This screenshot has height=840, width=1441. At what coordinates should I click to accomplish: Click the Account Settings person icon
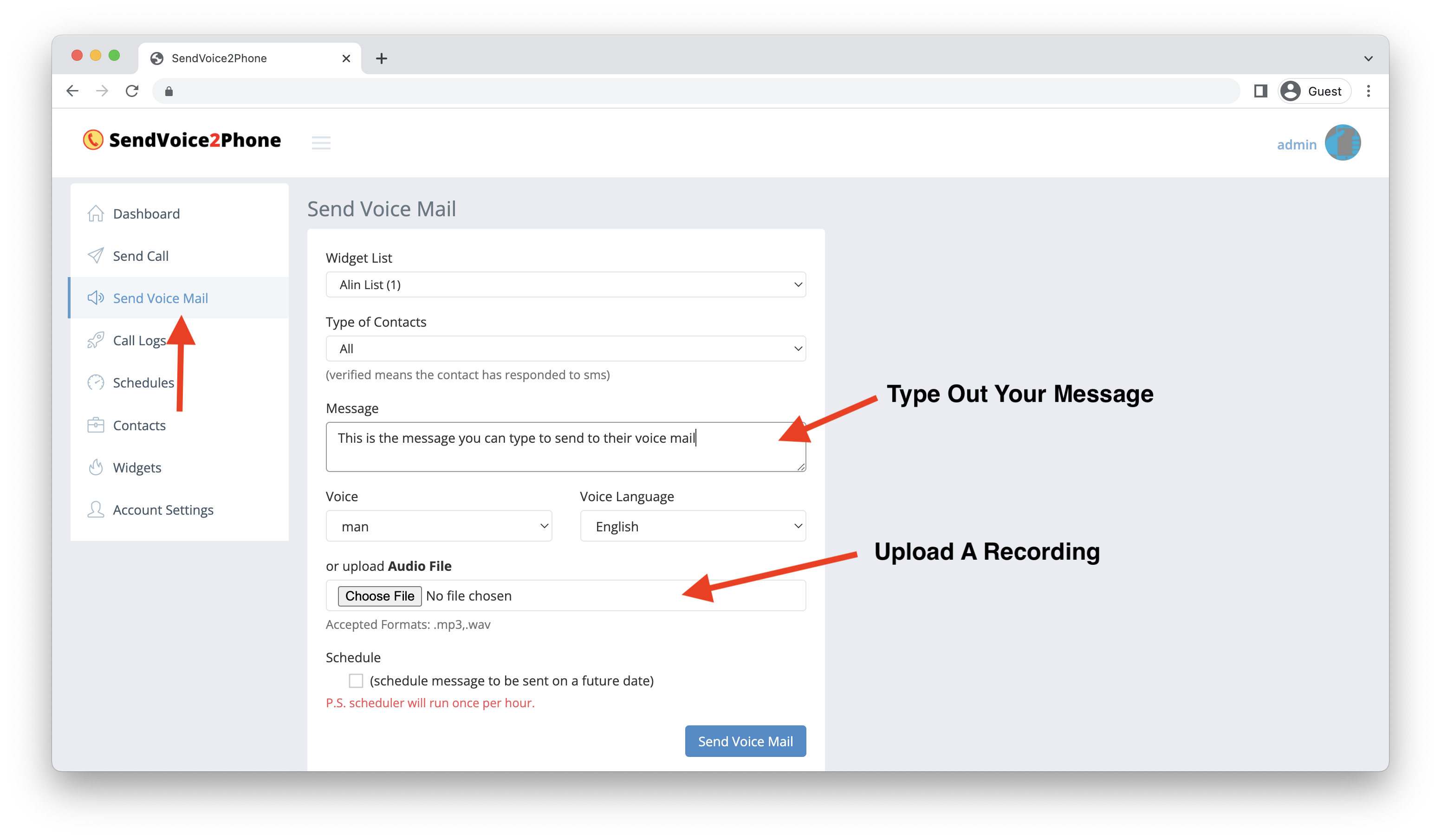pyautogui.click(x=96, y=510)
